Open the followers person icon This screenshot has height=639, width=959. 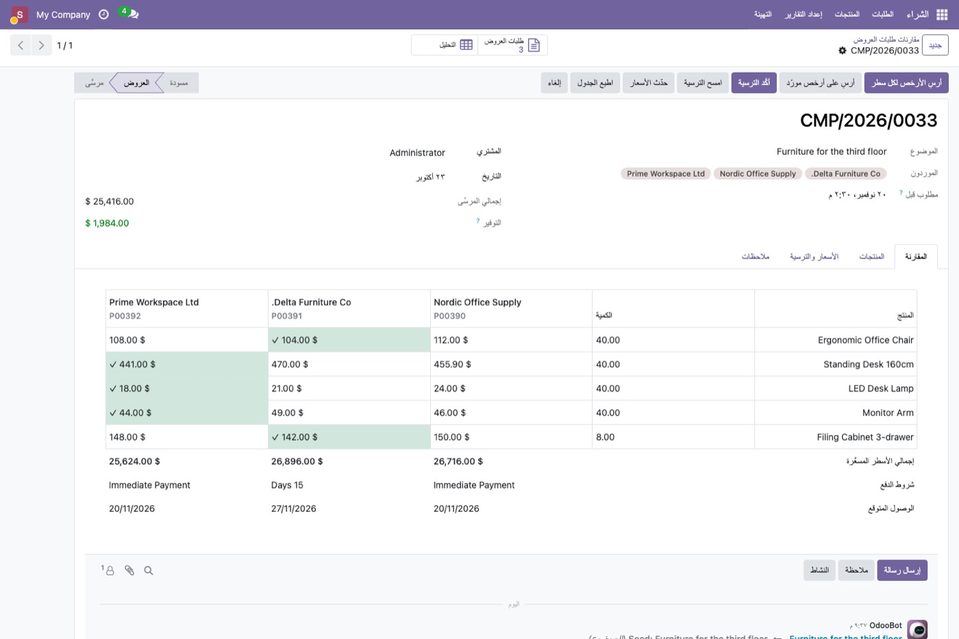pyautogui.click(x=108, y=571)
